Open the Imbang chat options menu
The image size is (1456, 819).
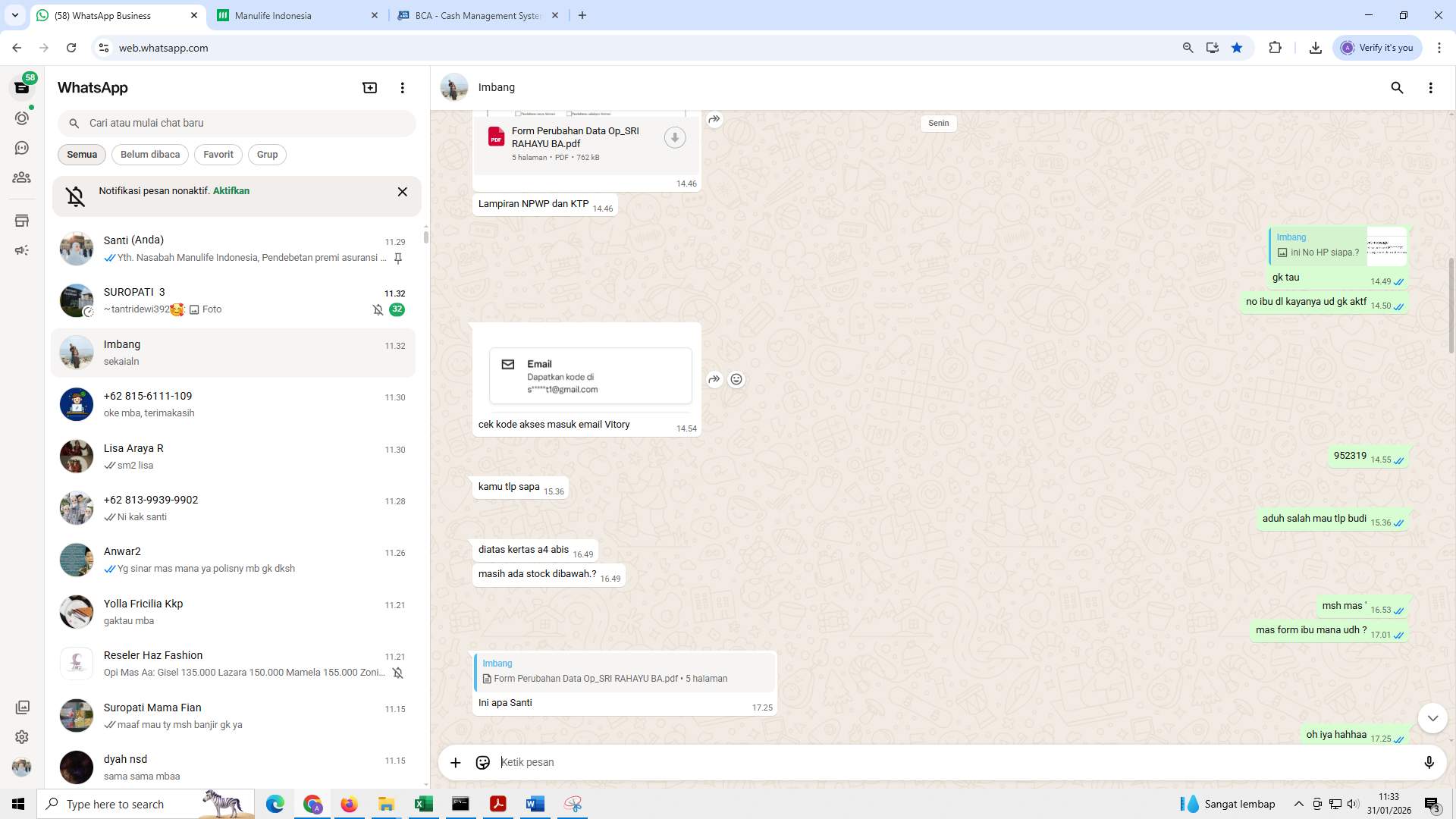coord(1432,88)
